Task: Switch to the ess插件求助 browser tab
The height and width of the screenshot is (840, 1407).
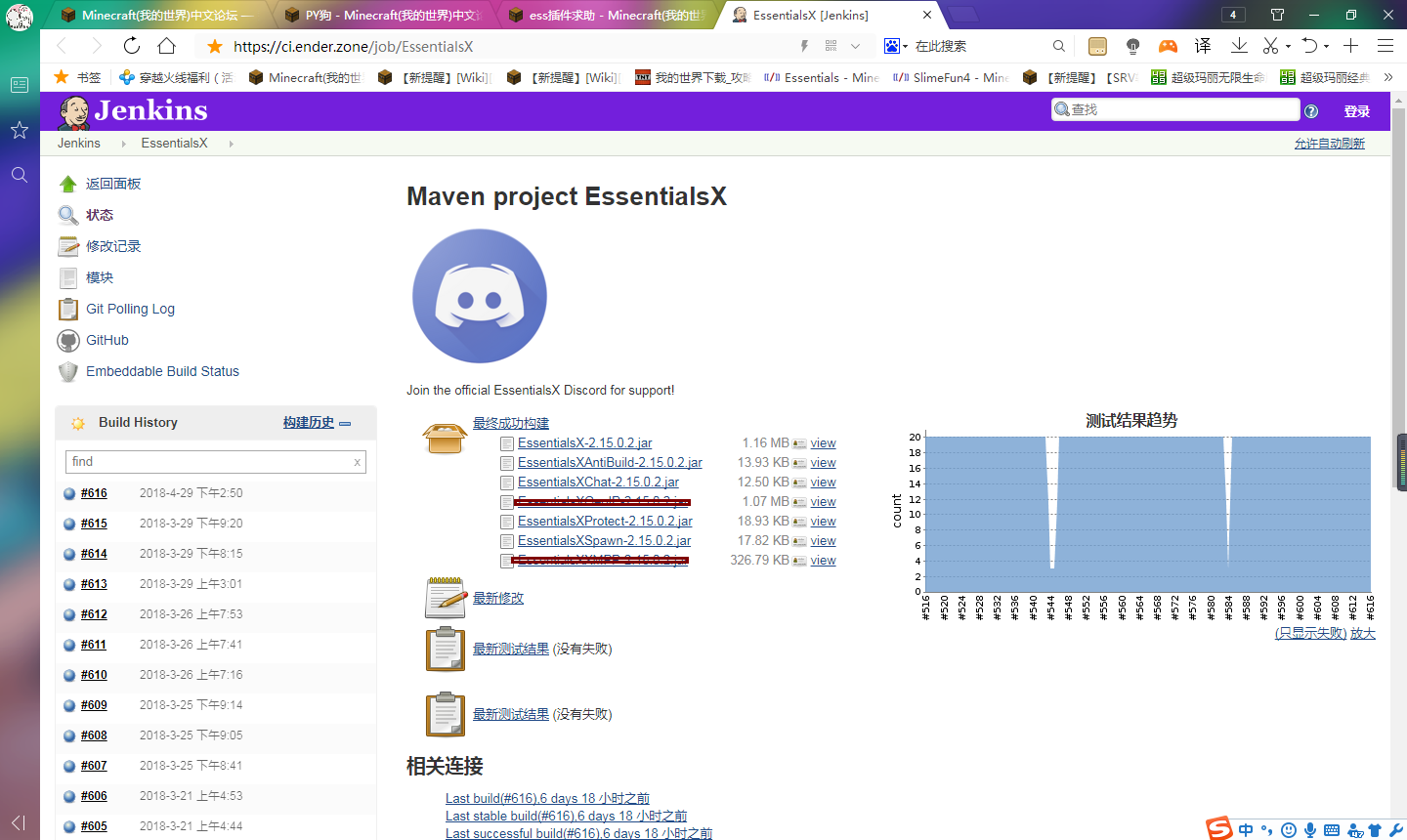Action: 608,15
